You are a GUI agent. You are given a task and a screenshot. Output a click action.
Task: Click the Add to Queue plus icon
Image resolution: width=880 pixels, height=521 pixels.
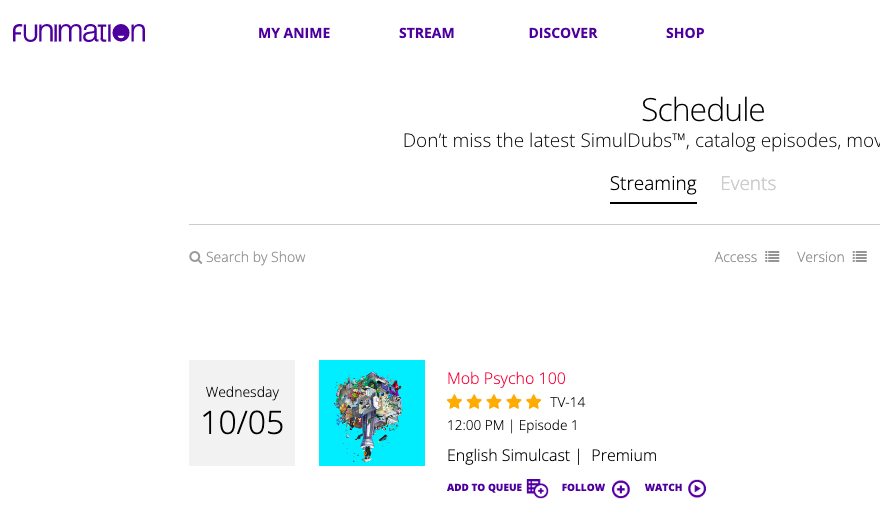click(x=537, y=488)
